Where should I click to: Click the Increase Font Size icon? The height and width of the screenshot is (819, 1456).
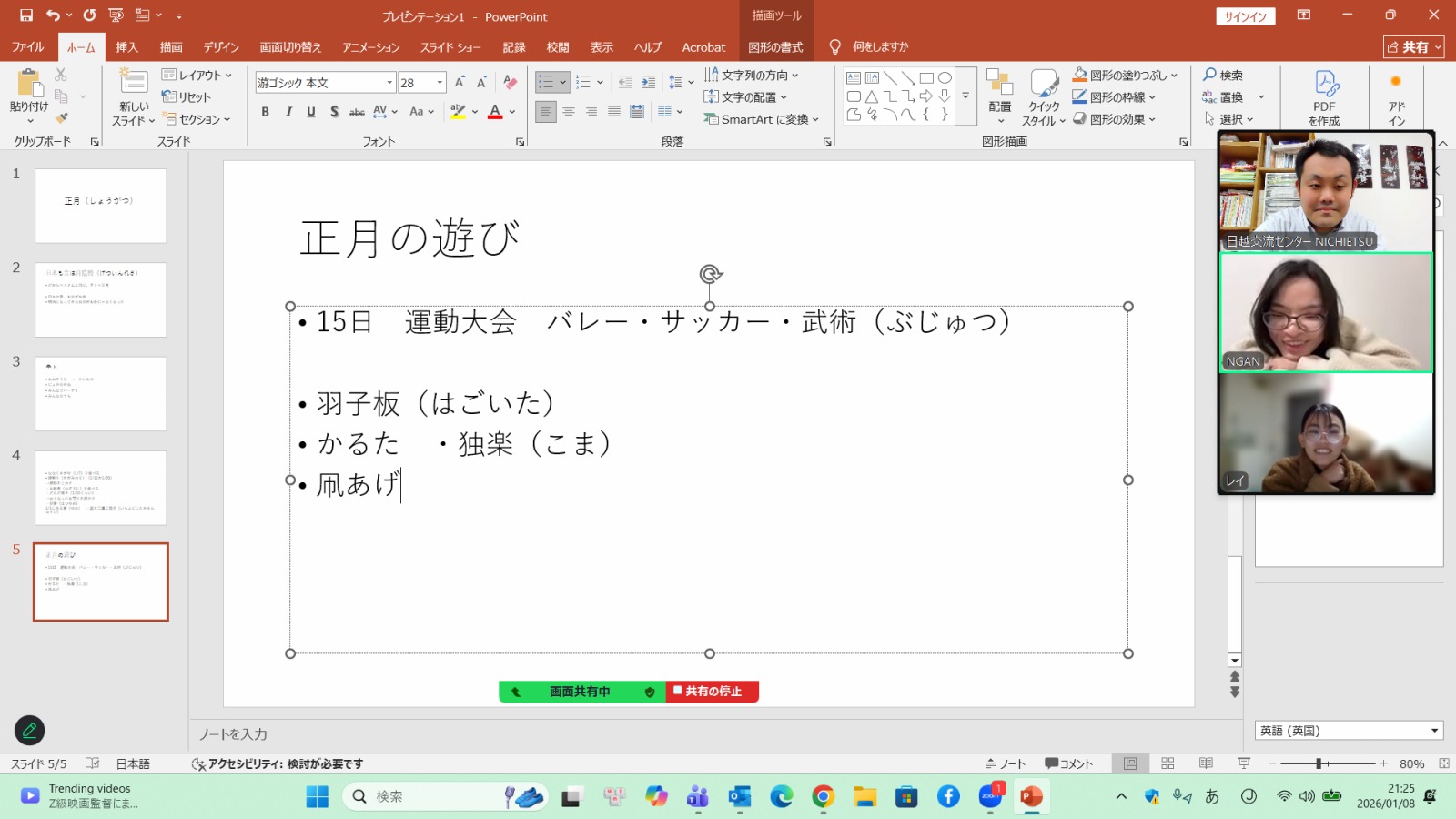(460, 83)
